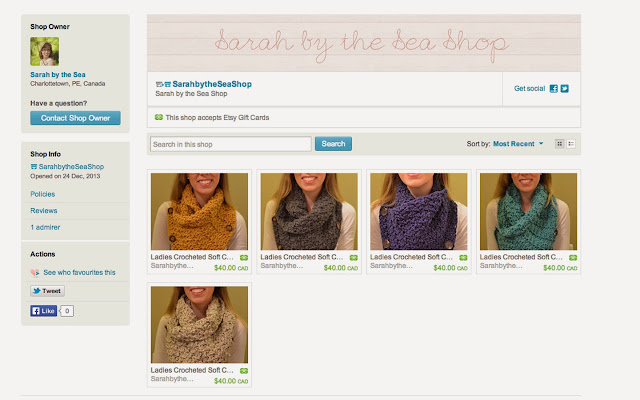Click the beige scarf listing title
This screenshot has height=400, width=640.
[192, 370]
